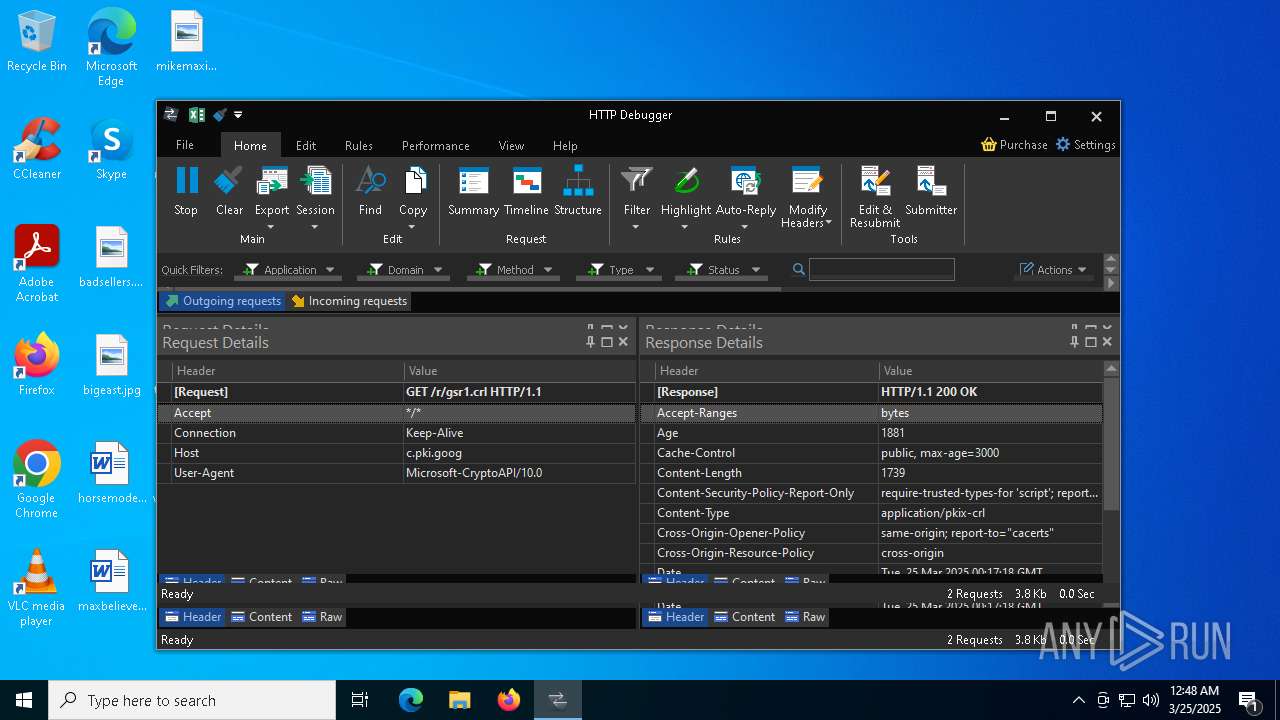This screenshot has width=1280, height=720.
Task: Click the quick filter search box
Action: pyautogui.click(x=881, y=269)
